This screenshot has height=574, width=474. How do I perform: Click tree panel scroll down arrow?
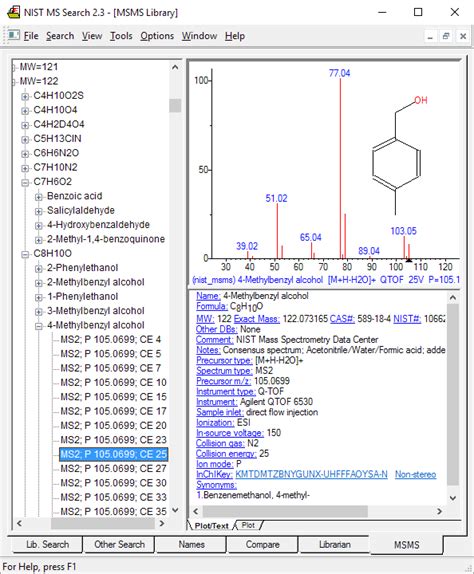(x=175, y=510)
